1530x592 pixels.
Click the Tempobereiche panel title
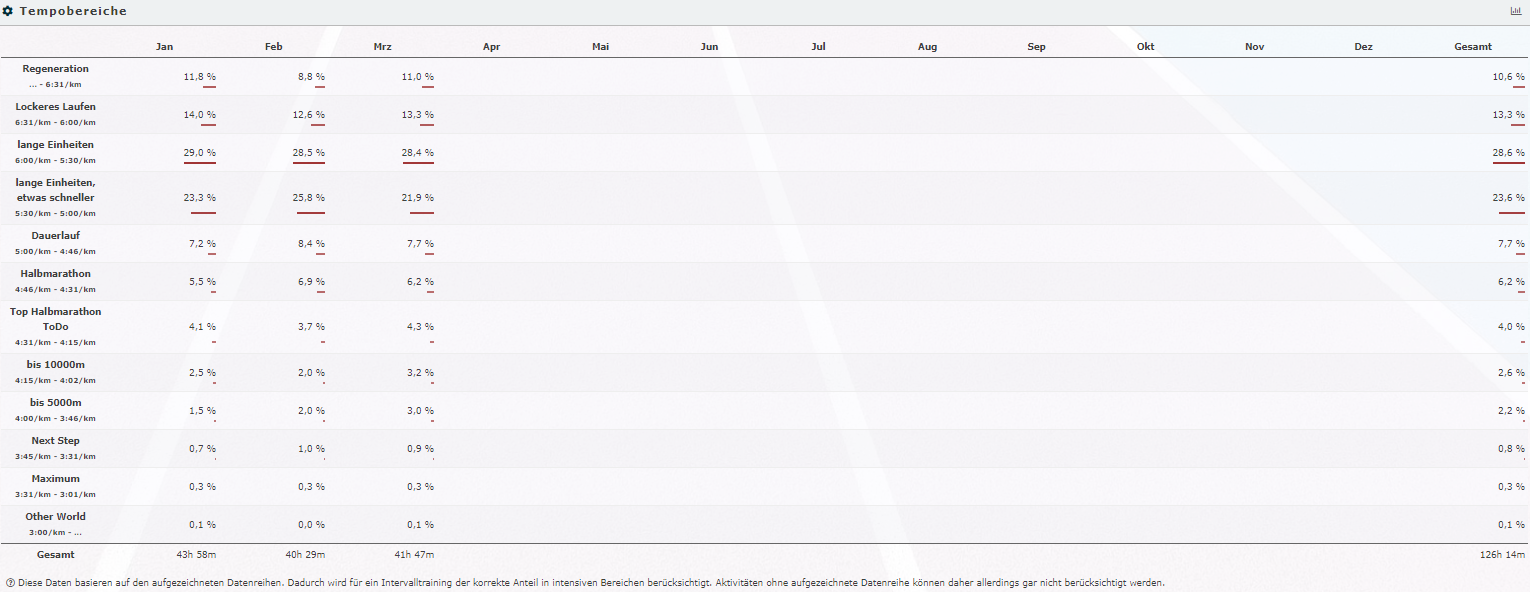pos(73,11)
